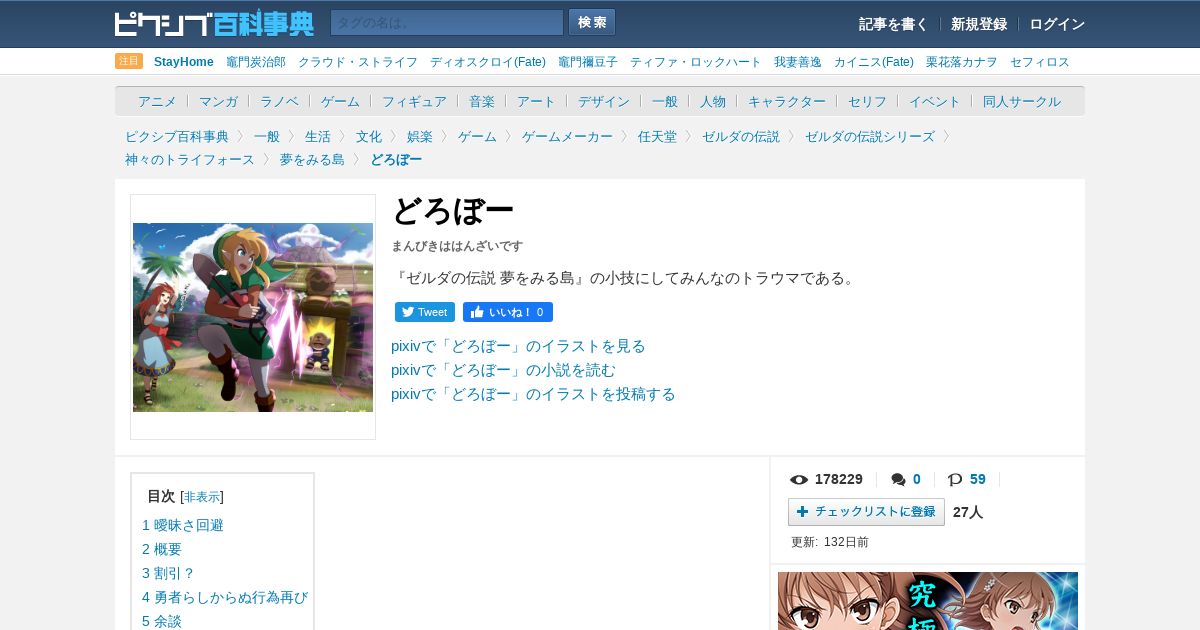
Task: Open ディオスクロイ(Fate) trending tag
Action: [488, 62]
